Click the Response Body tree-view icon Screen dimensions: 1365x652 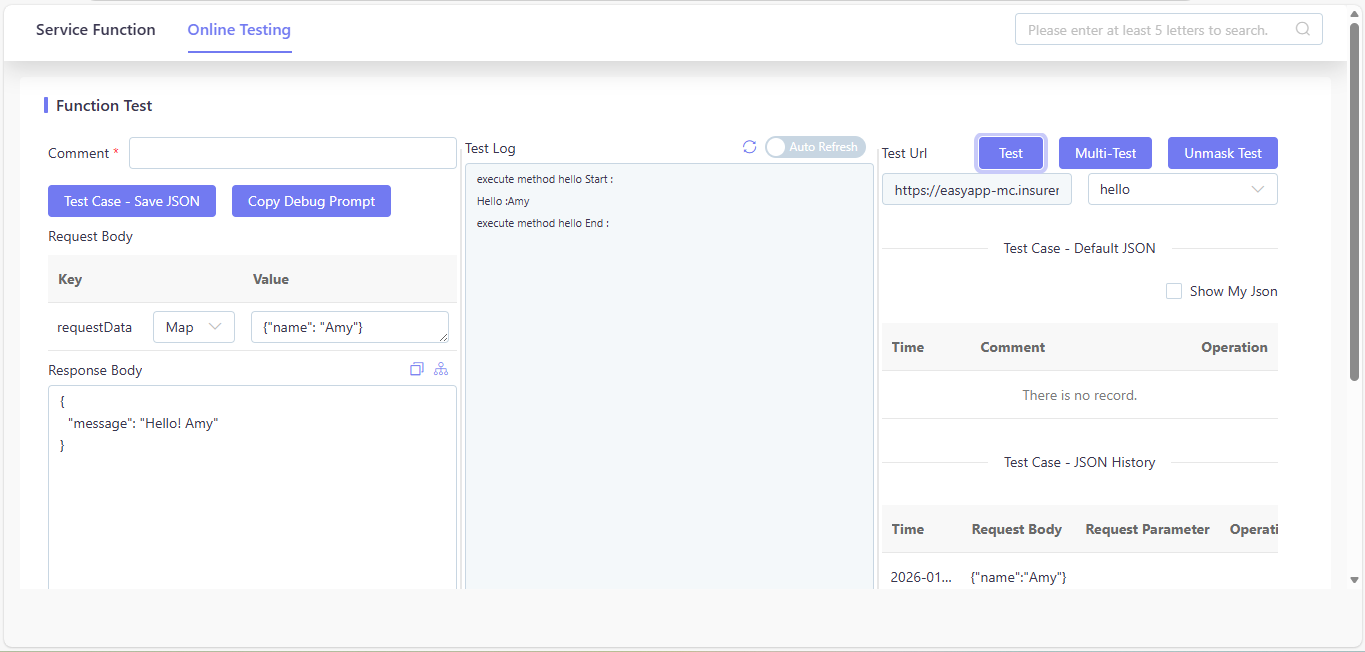(441, 369)
